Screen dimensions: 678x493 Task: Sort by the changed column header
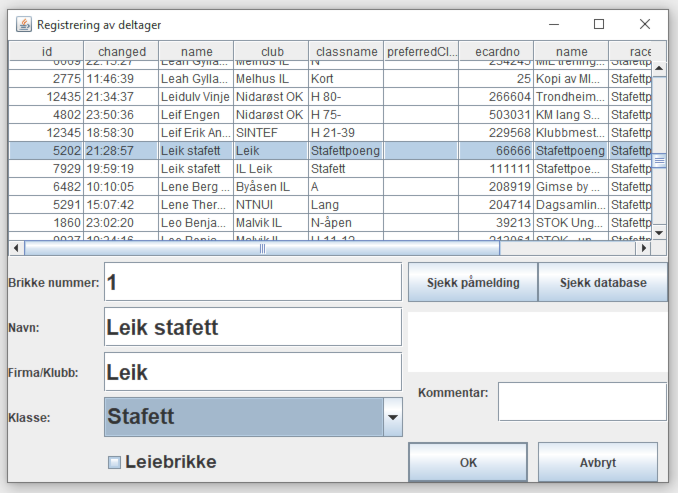pyautogui.click(x=121, y=51)
